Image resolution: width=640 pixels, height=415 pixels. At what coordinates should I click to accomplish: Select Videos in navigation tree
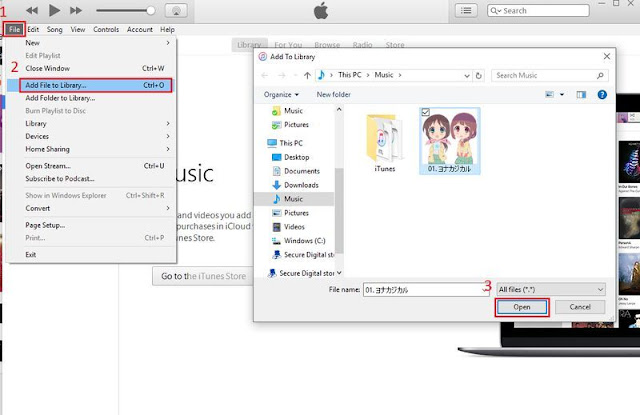pyautogui.click(x=288, y=226)
